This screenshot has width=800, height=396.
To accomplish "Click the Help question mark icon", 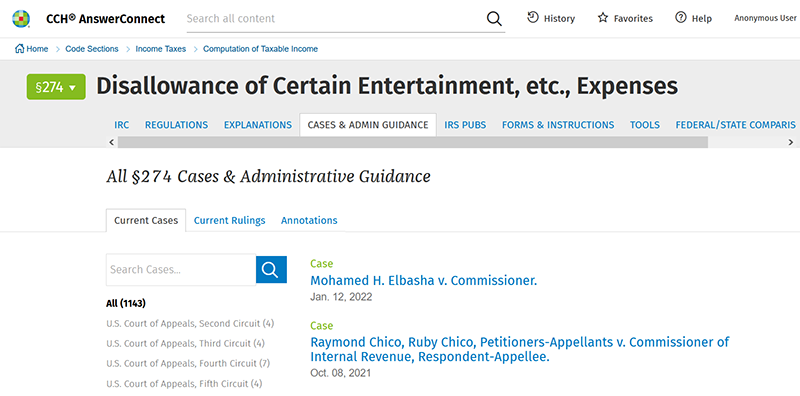I will (680, 18).
